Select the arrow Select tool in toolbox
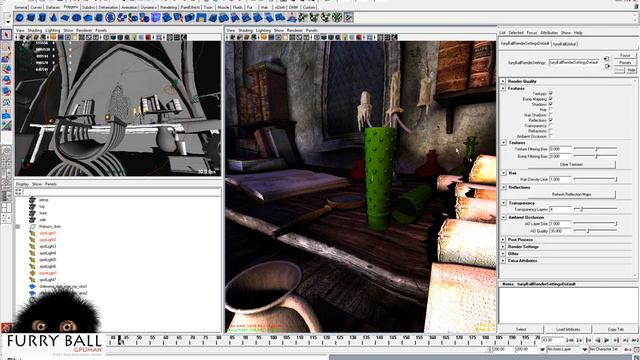This screenshot has height=360, width=640. tap(6, 35)
